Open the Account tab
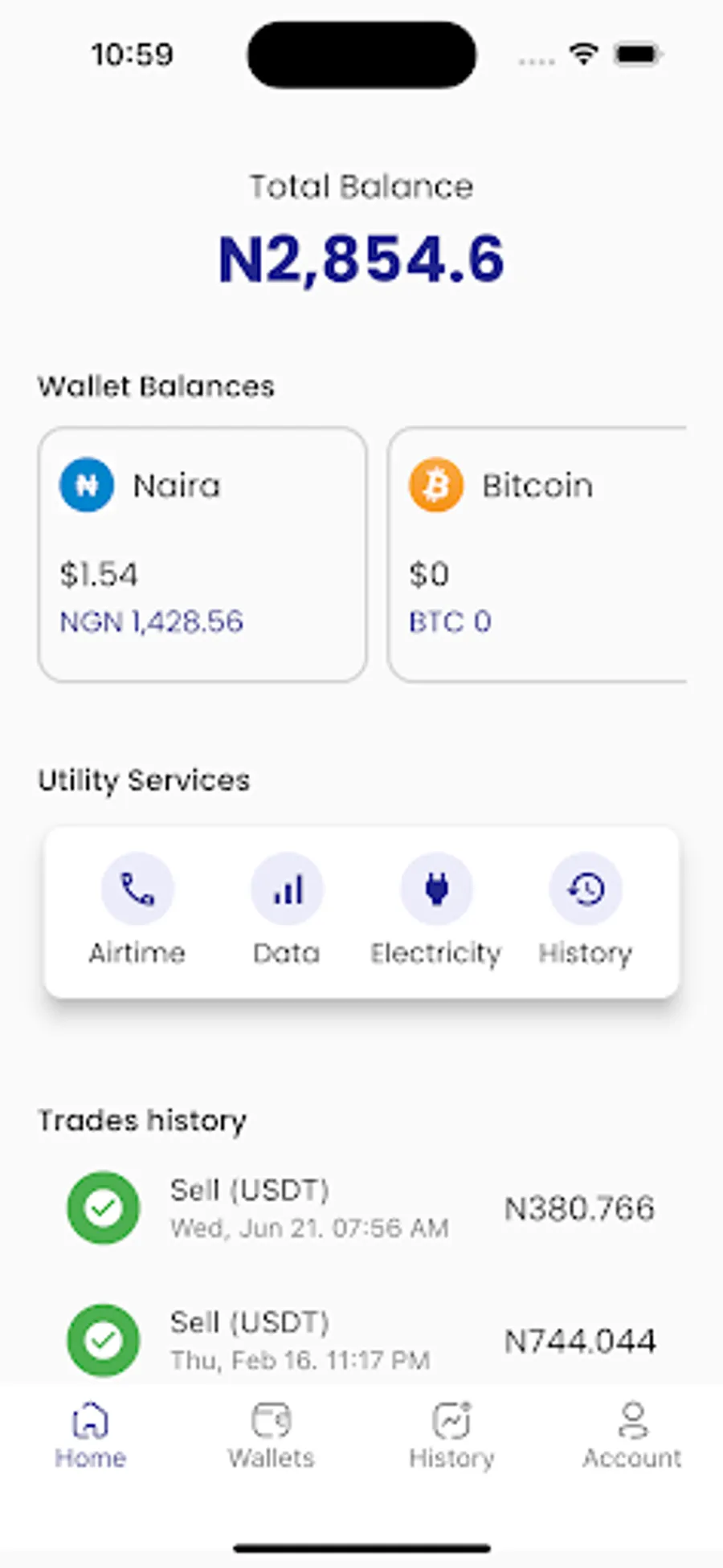Image resolution: width=723 pixels, height=1568 pixels. [x=632, y=1436]
